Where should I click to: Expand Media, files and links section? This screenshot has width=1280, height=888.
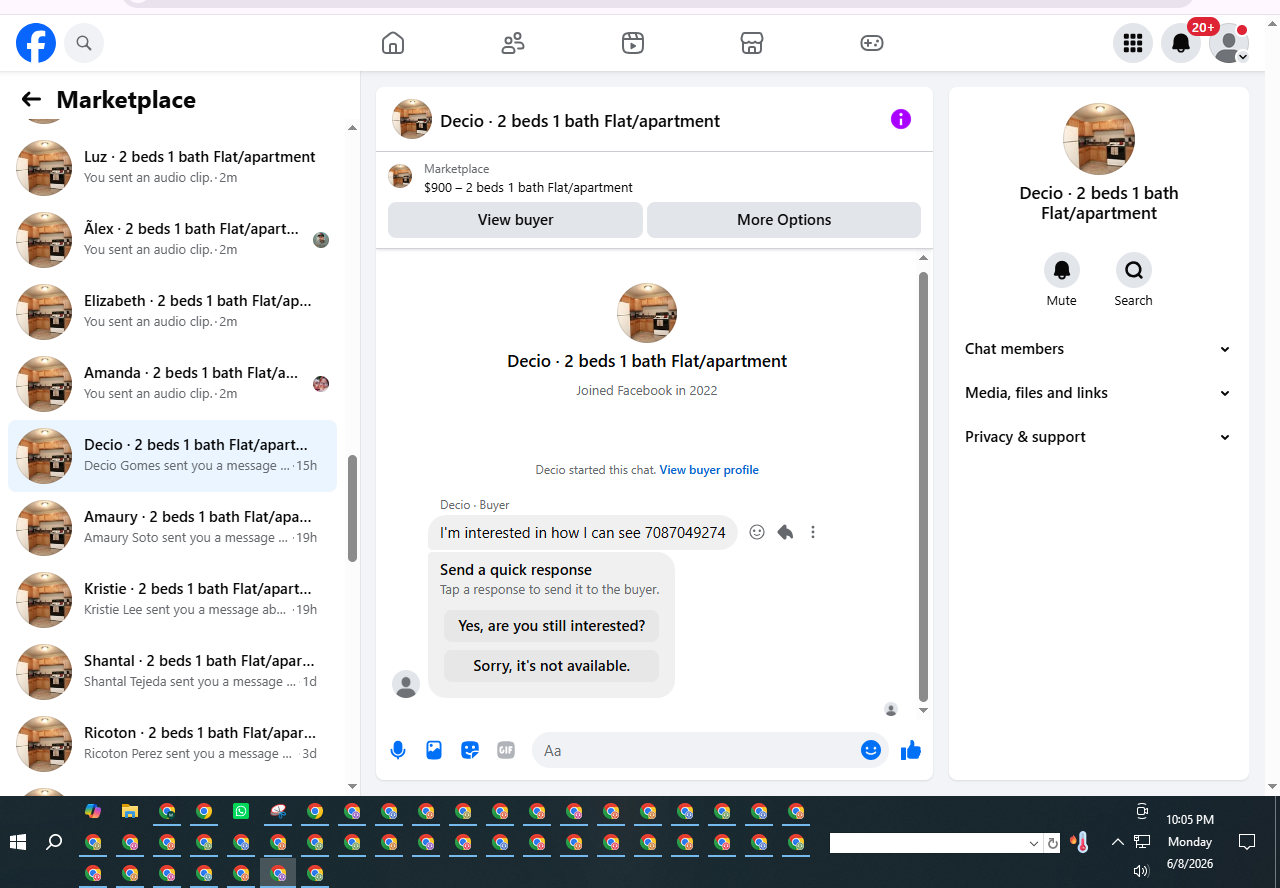pyautogui.click(x=1098, y=393)
